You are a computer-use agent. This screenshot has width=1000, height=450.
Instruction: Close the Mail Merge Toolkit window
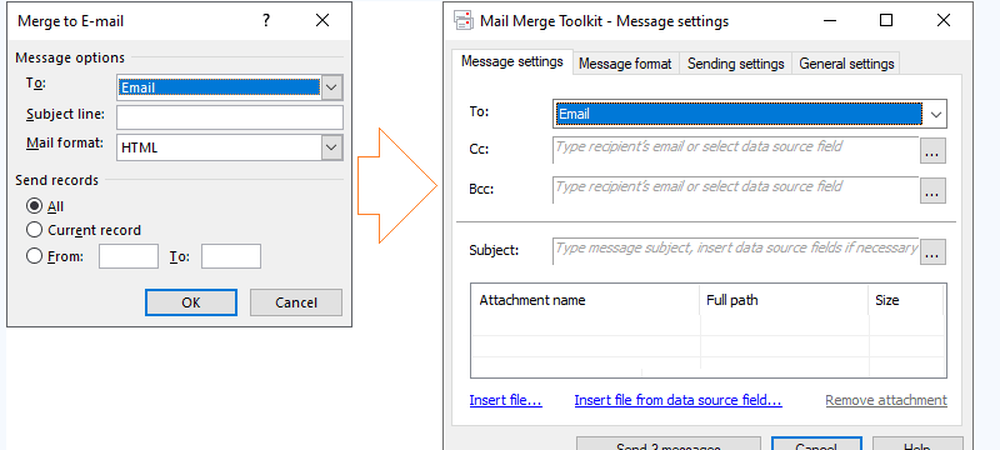click(x=943, y=20)
